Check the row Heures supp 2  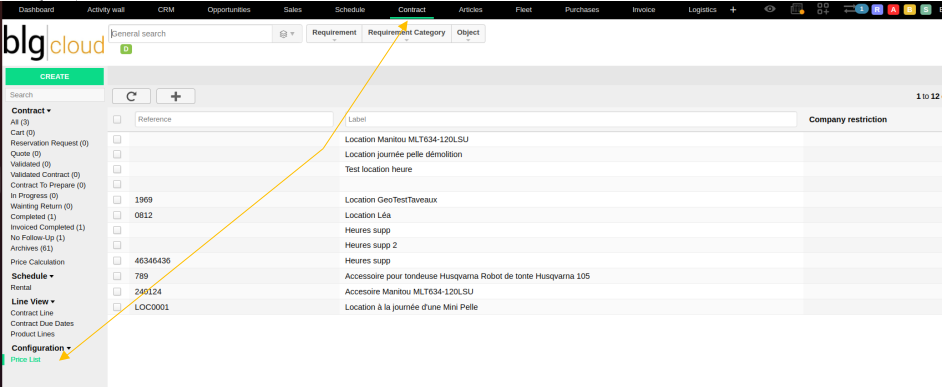pos(117,245)
